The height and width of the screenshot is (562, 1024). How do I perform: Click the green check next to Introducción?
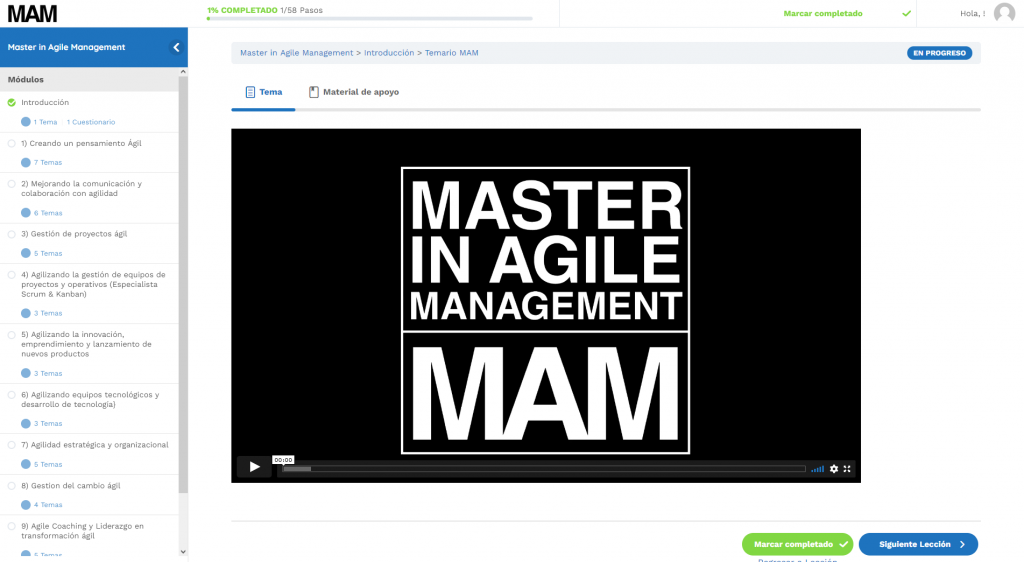[x=12, y=102]
